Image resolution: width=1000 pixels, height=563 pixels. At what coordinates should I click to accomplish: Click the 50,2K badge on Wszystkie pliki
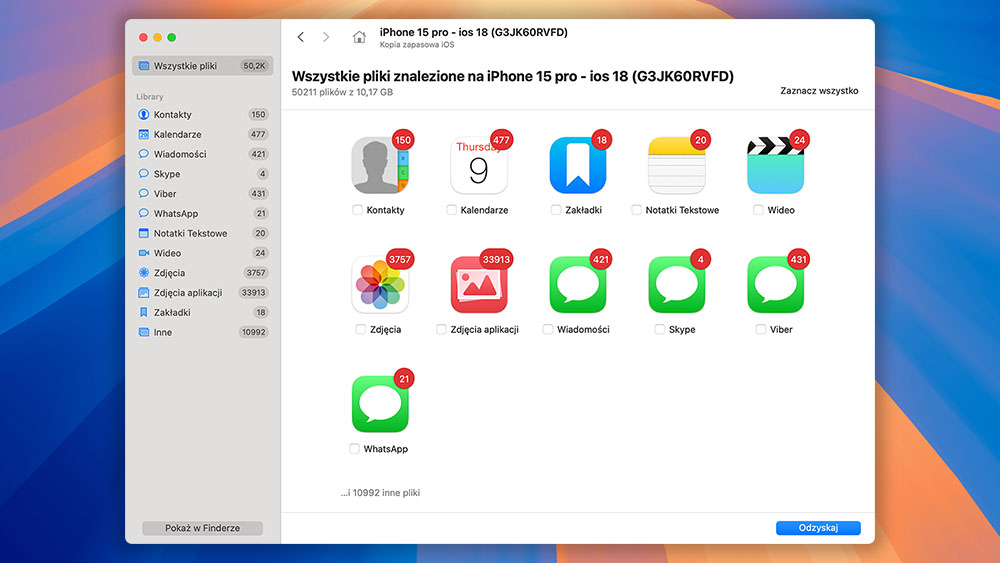pyautogui.click(x=254, y=66)
